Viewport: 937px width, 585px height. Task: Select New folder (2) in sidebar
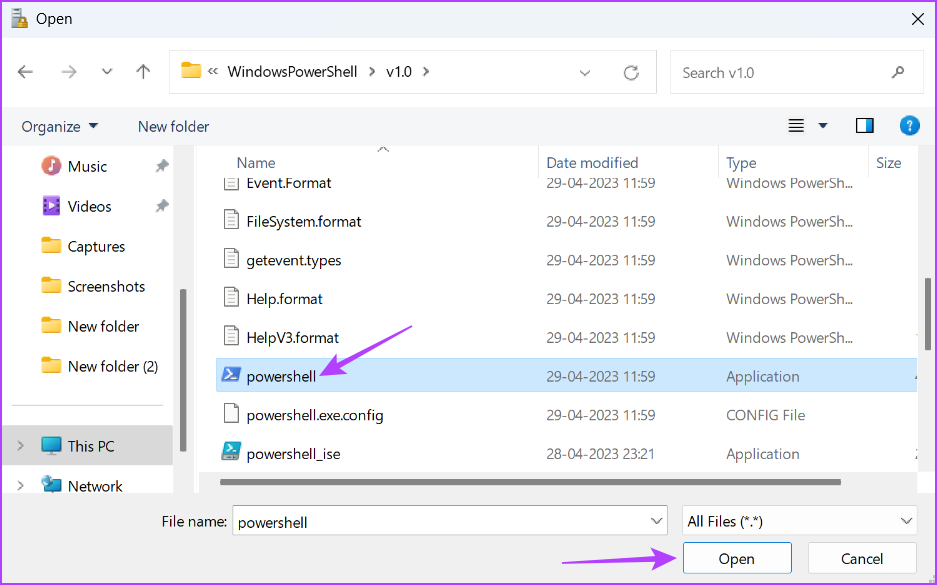tap(112, 367)
